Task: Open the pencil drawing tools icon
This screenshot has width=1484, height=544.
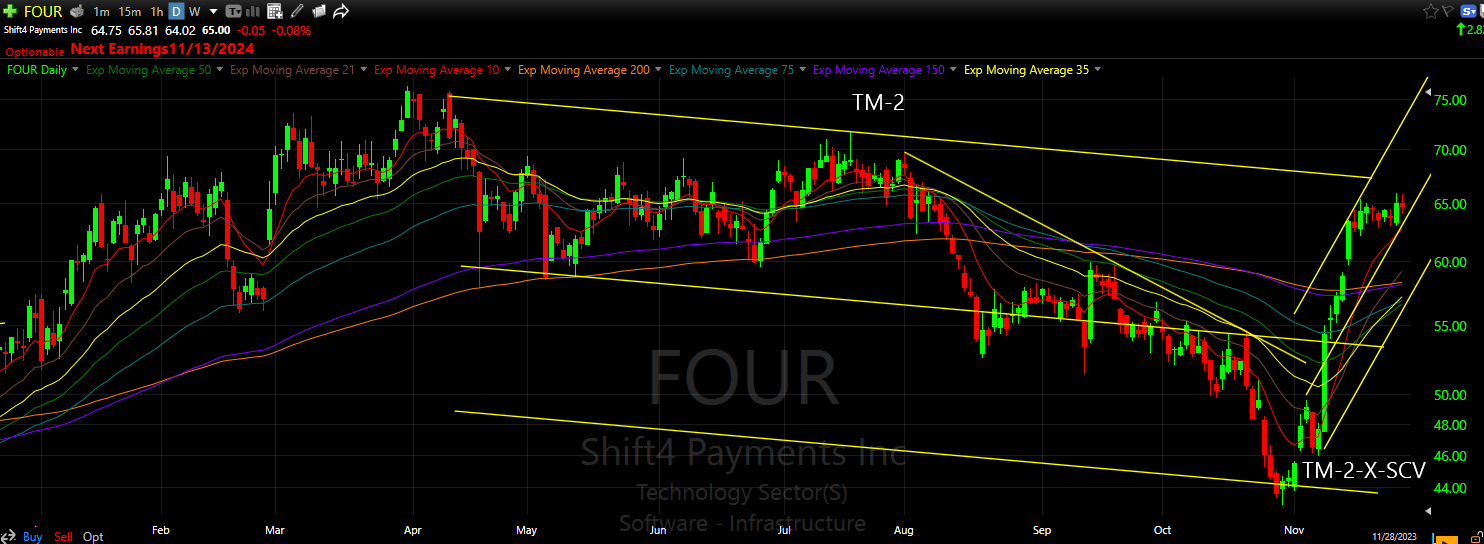Action: pos(297,11)
